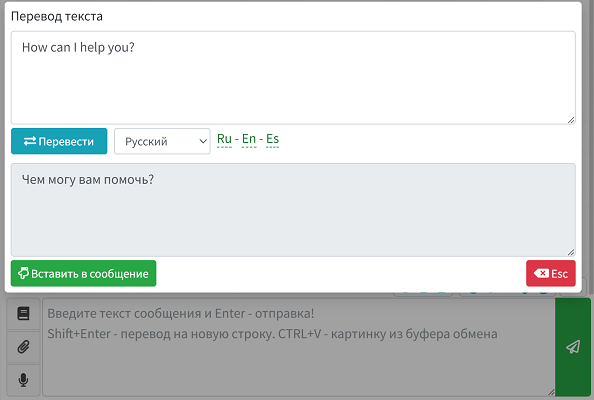Screen dimensions: 594x400
Task: Click the resize handle of the translation output area
Action: tap(571, 252)
